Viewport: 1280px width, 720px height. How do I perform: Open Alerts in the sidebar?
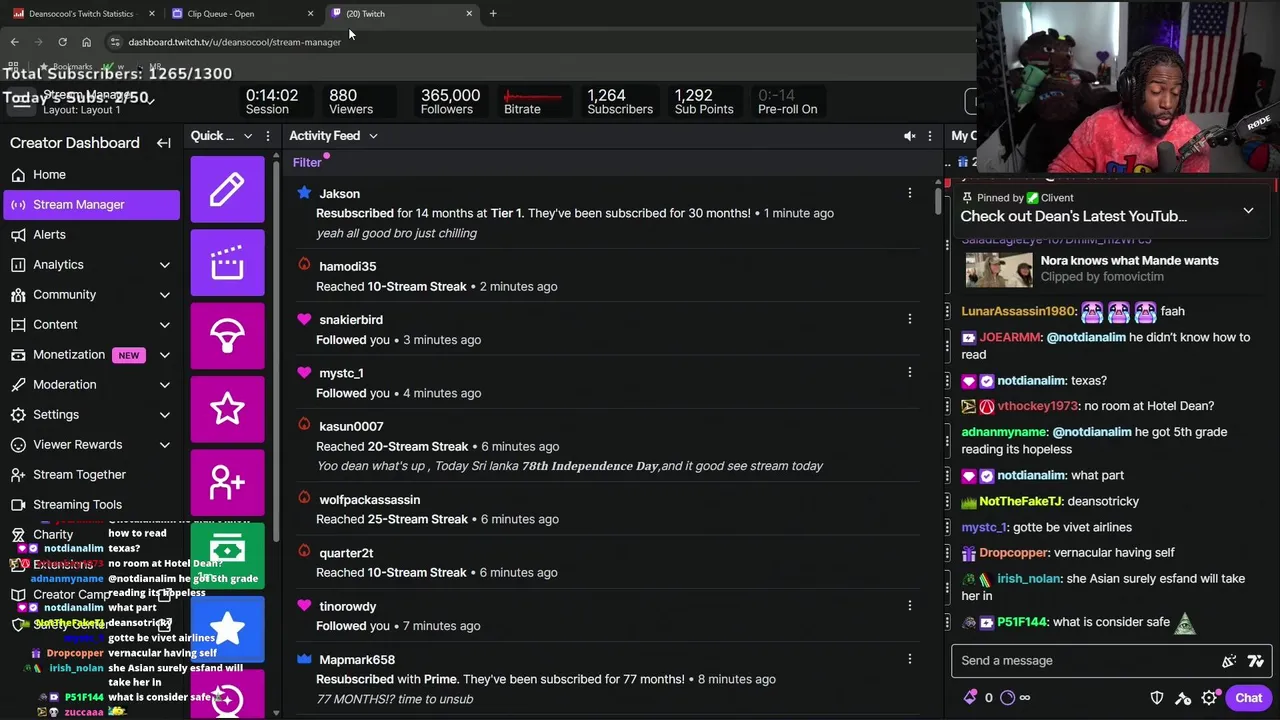tap(90, 234)
